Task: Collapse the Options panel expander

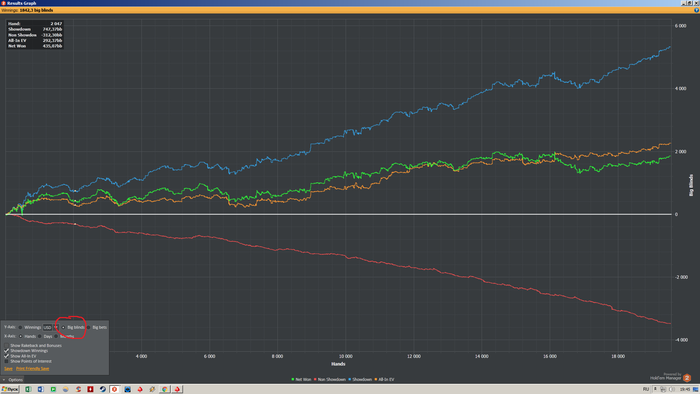Action: (4, 380)
